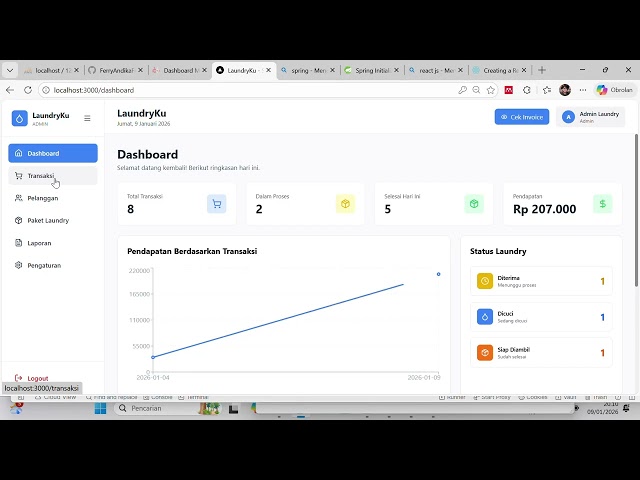The height and width of the screenshot is (480, 640).
Task: Click the Rp 207.000 revenue value
Action: [x=544, y=209]
